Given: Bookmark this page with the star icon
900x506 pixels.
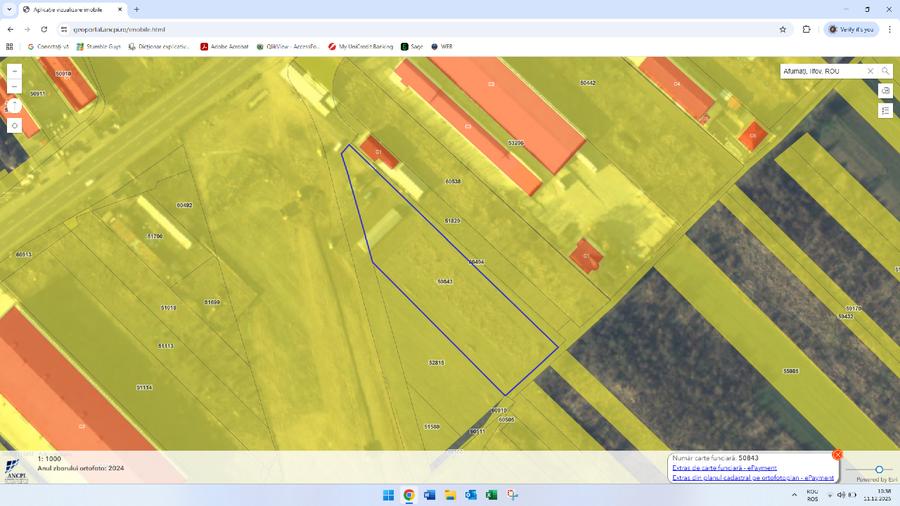Looking at the screenshot, I should [x=783, y=29].
